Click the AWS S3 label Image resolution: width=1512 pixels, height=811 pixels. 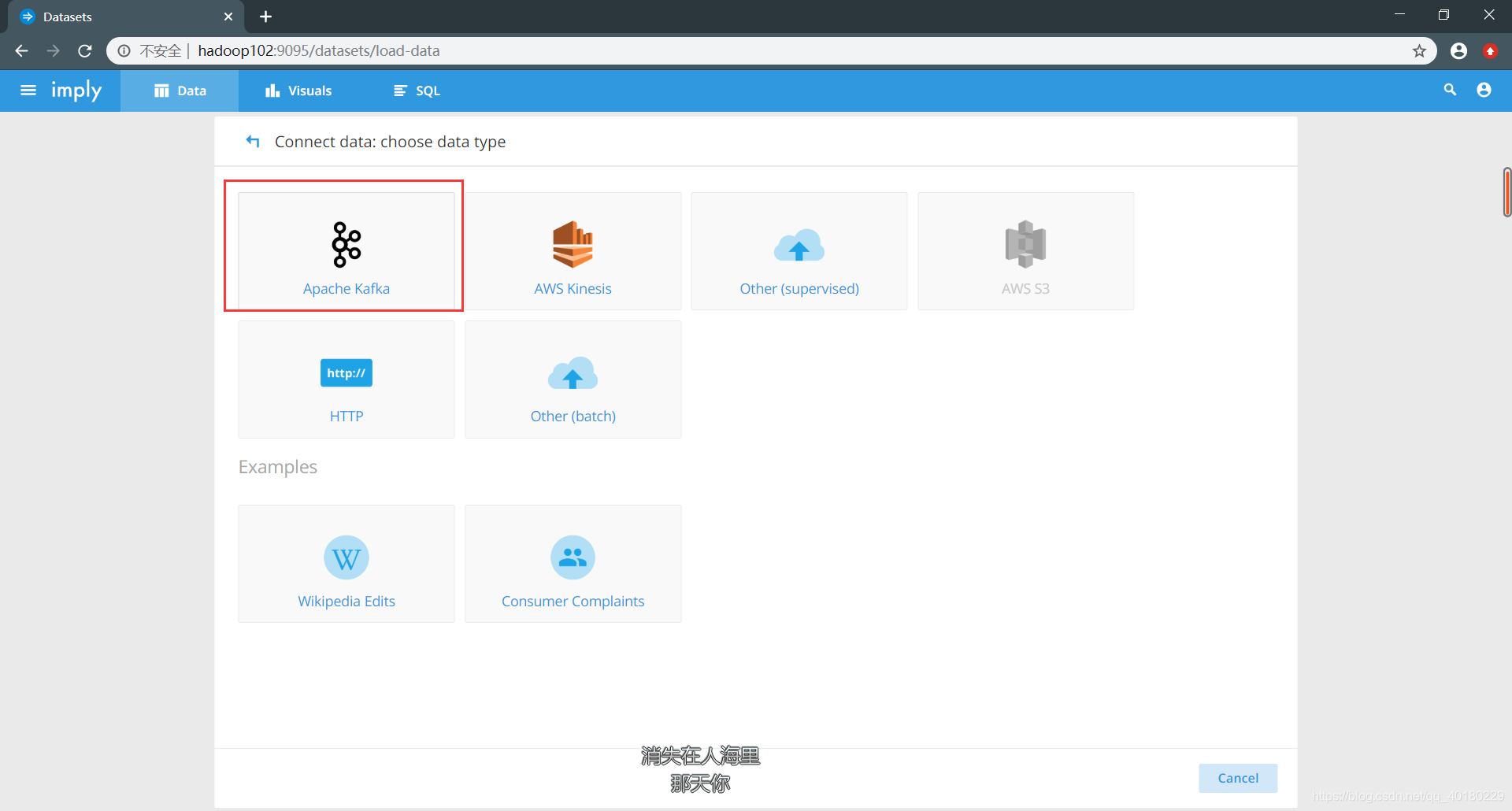(x=1025, y=289)
